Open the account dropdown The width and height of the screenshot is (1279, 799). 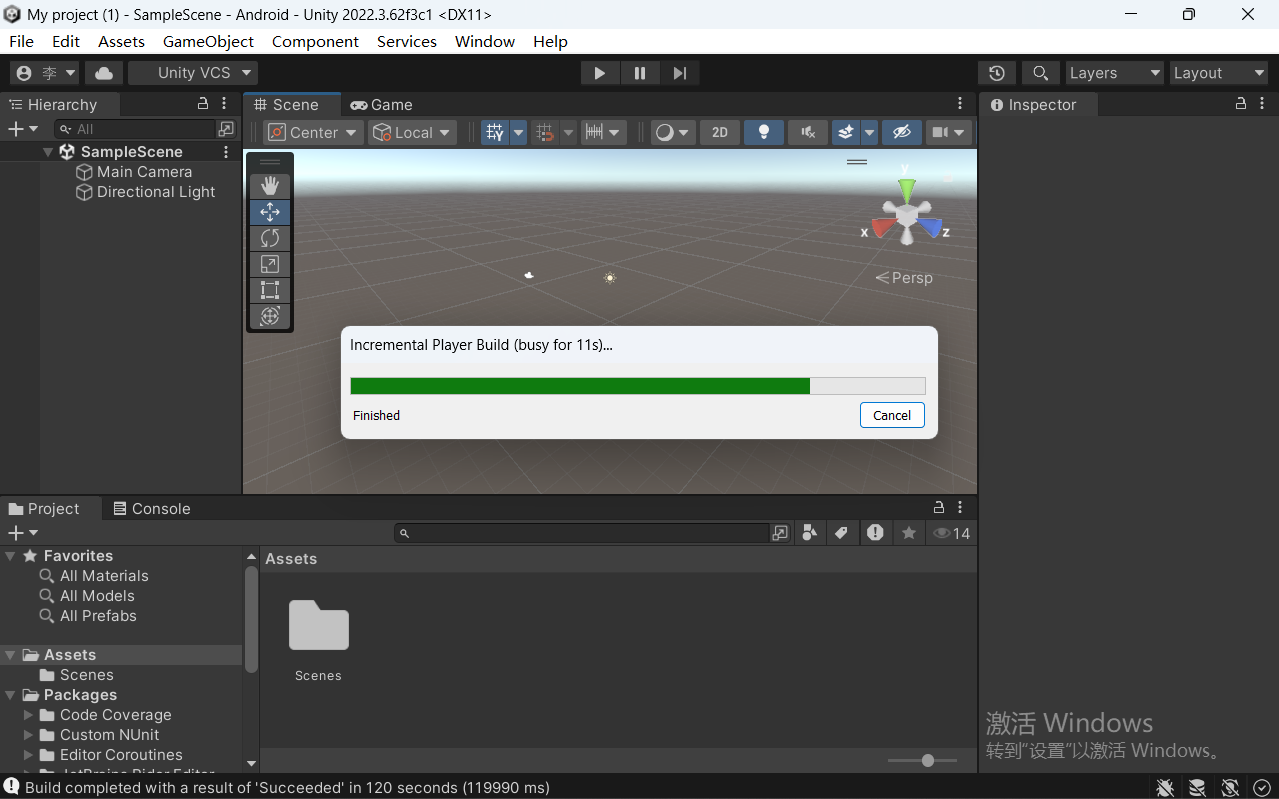44,73
